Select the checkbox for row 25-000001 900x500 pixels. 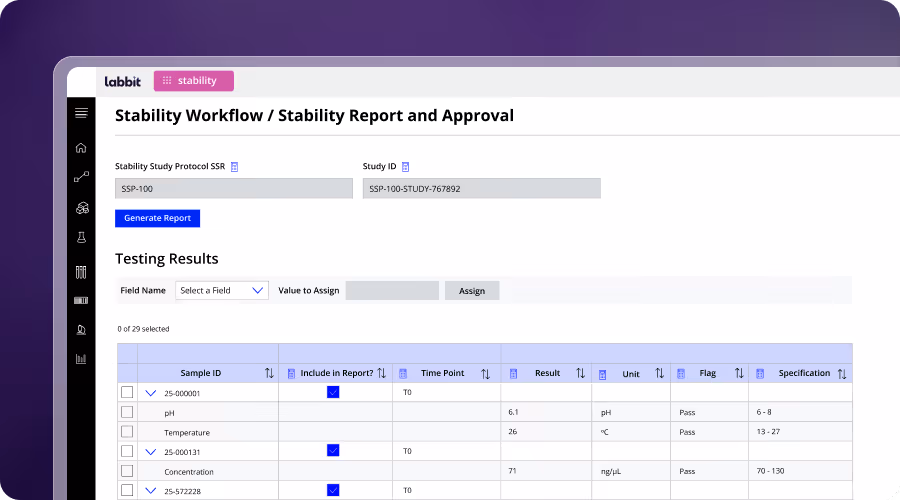point(127,392)
